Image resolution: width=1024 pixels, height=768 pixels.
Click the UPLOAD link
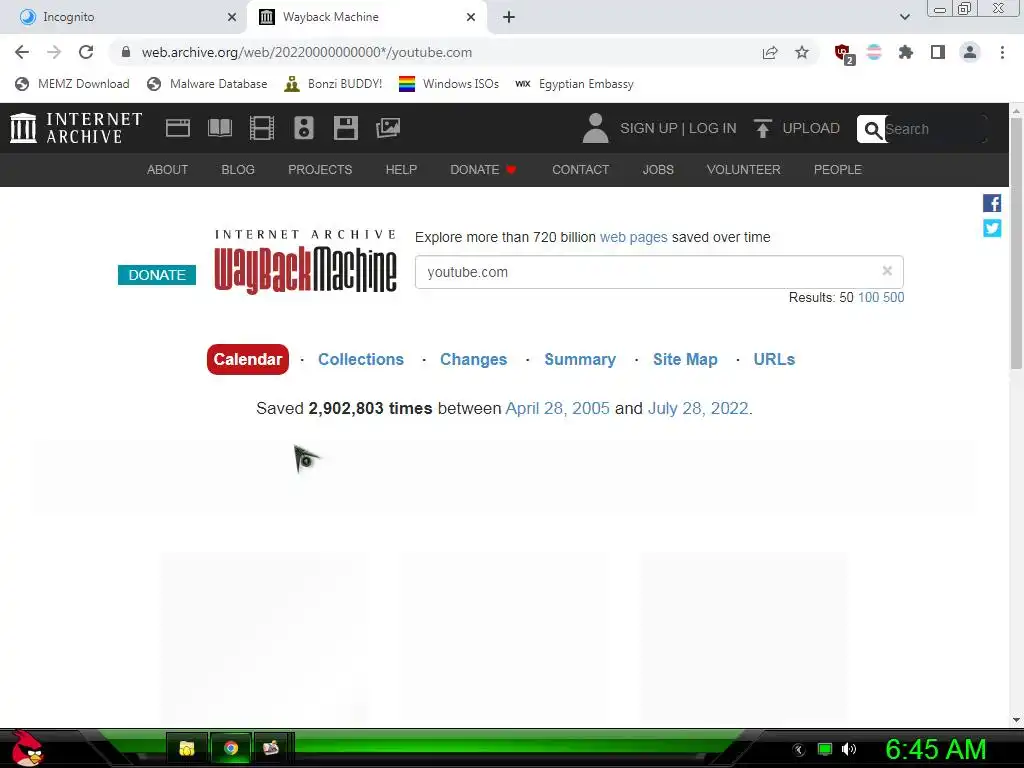coord(811,128)
